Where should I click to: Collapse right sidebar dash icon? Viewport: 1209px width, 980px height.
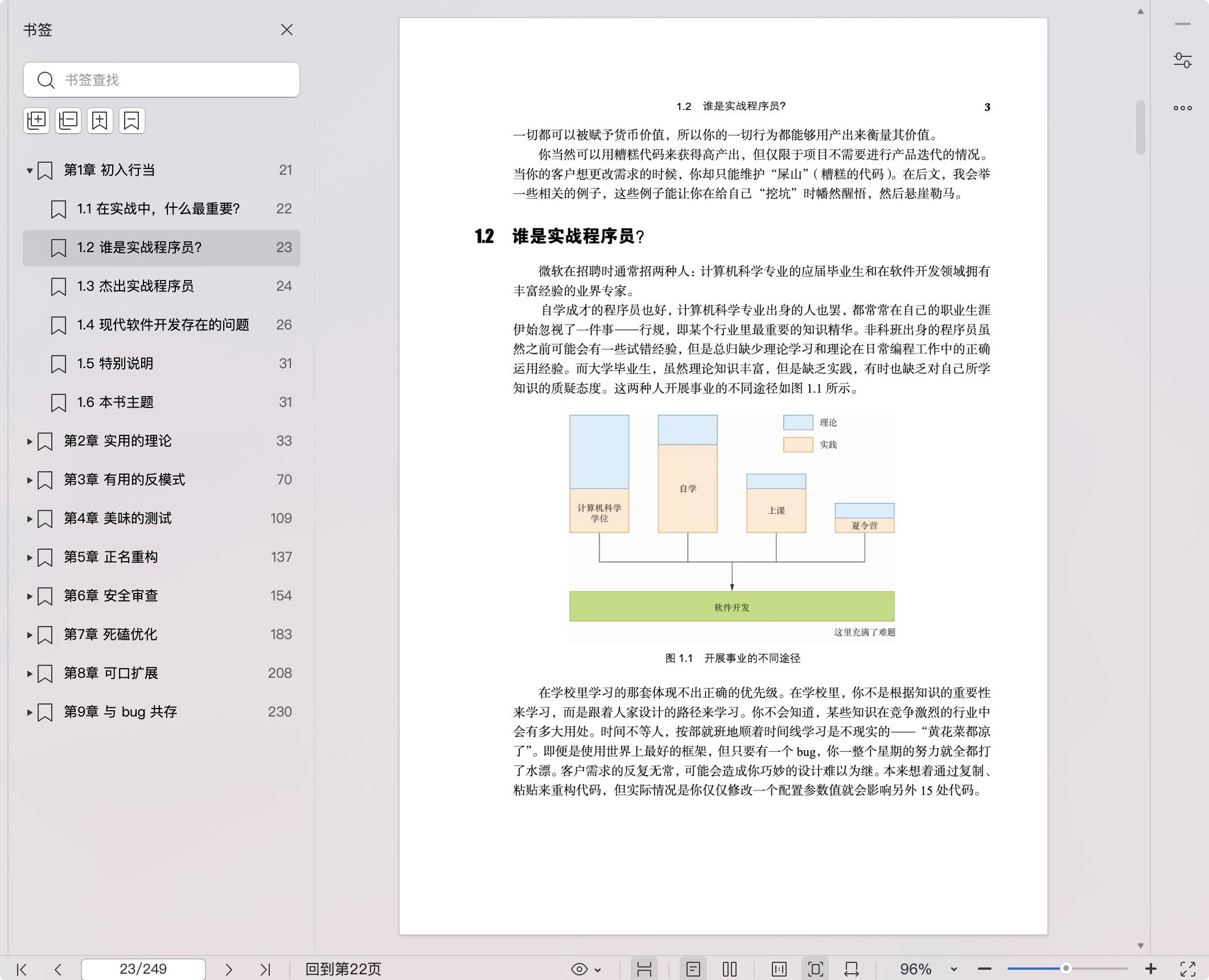pos(1183,24)
